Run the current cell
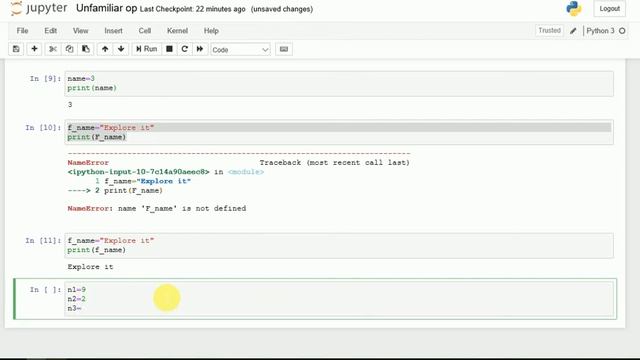This screenshot has height=360, width=640. click(147, 49)
